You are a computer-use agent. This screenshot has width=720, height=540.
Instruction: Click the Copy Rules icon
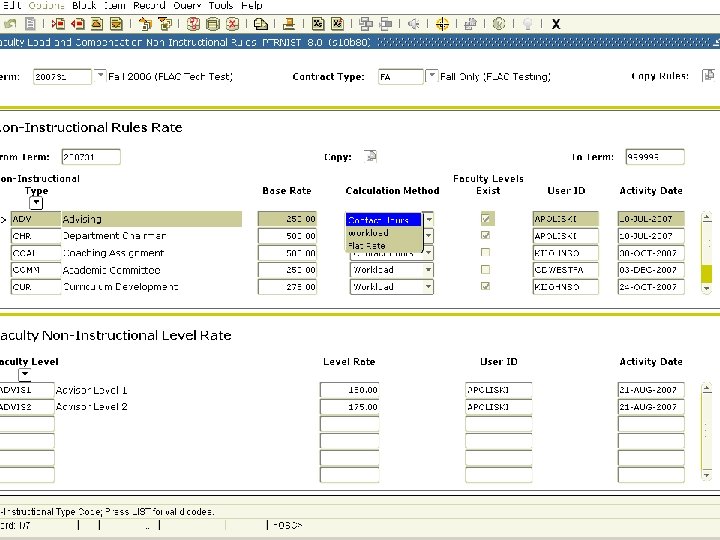pyautogui.click(x=708, y=76)
